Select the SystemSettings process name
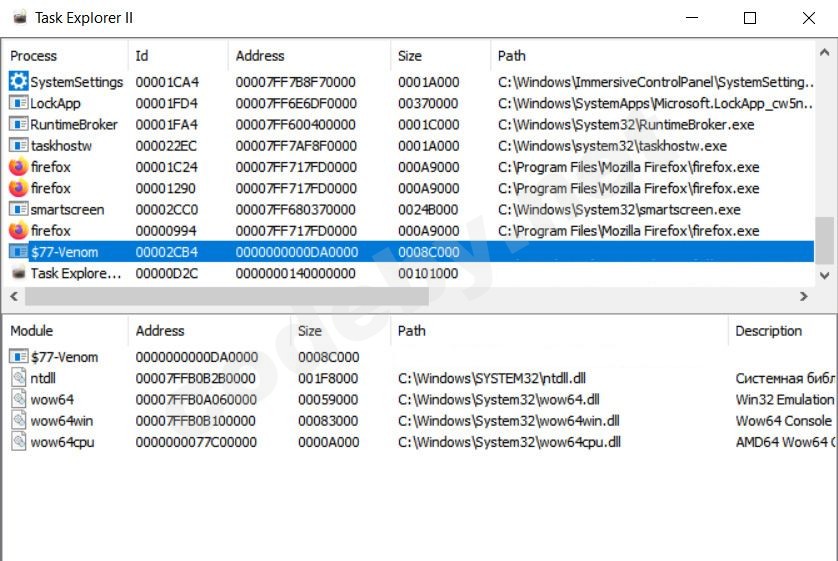 [x=76, y=82]
